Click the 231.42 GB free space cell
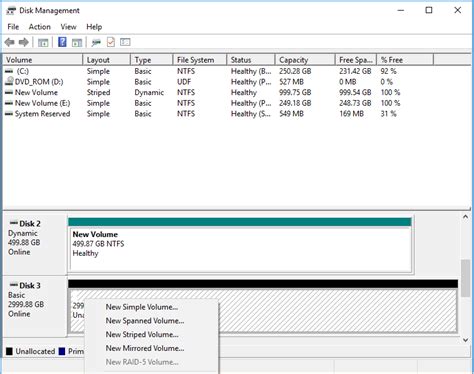This screenshot has height=374, width=474. (x=355, y=71)
